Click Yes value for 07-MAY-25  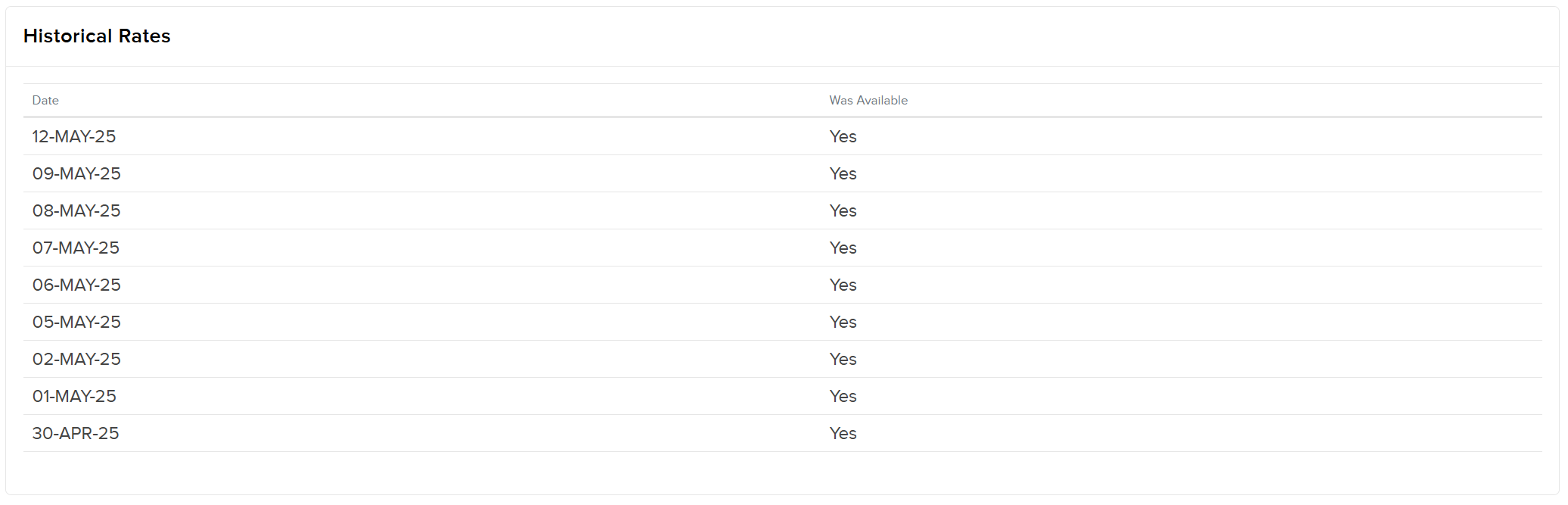click(x=843, y=248)
